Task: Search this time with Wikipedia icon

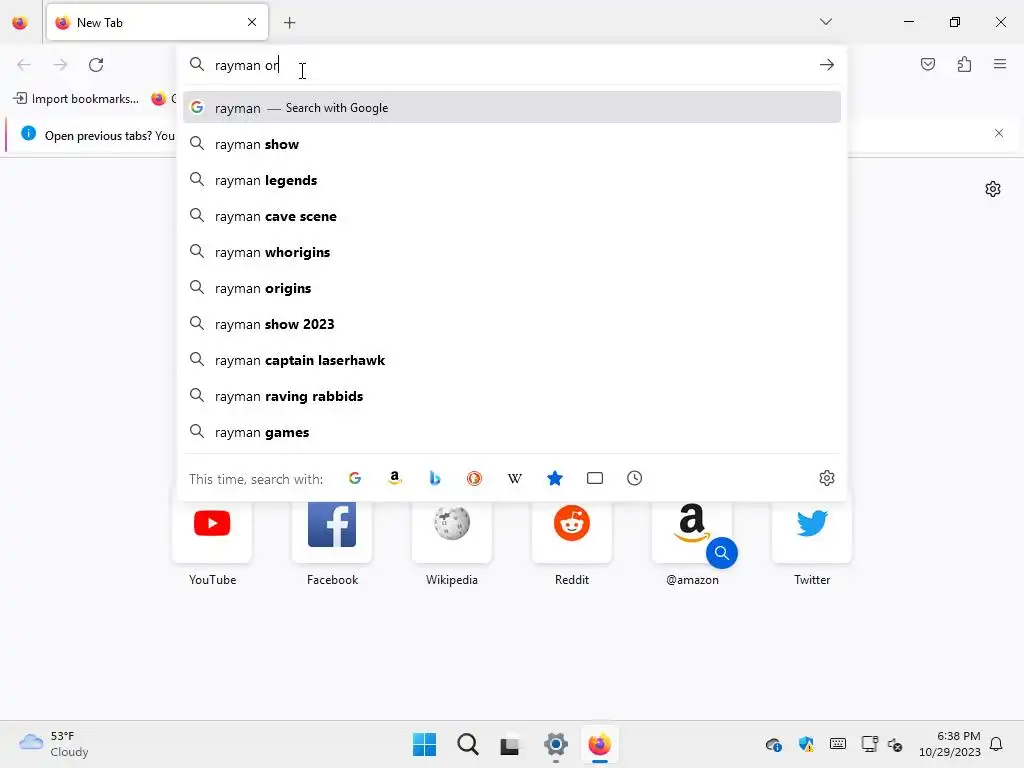Action: [x=515, y=478]
